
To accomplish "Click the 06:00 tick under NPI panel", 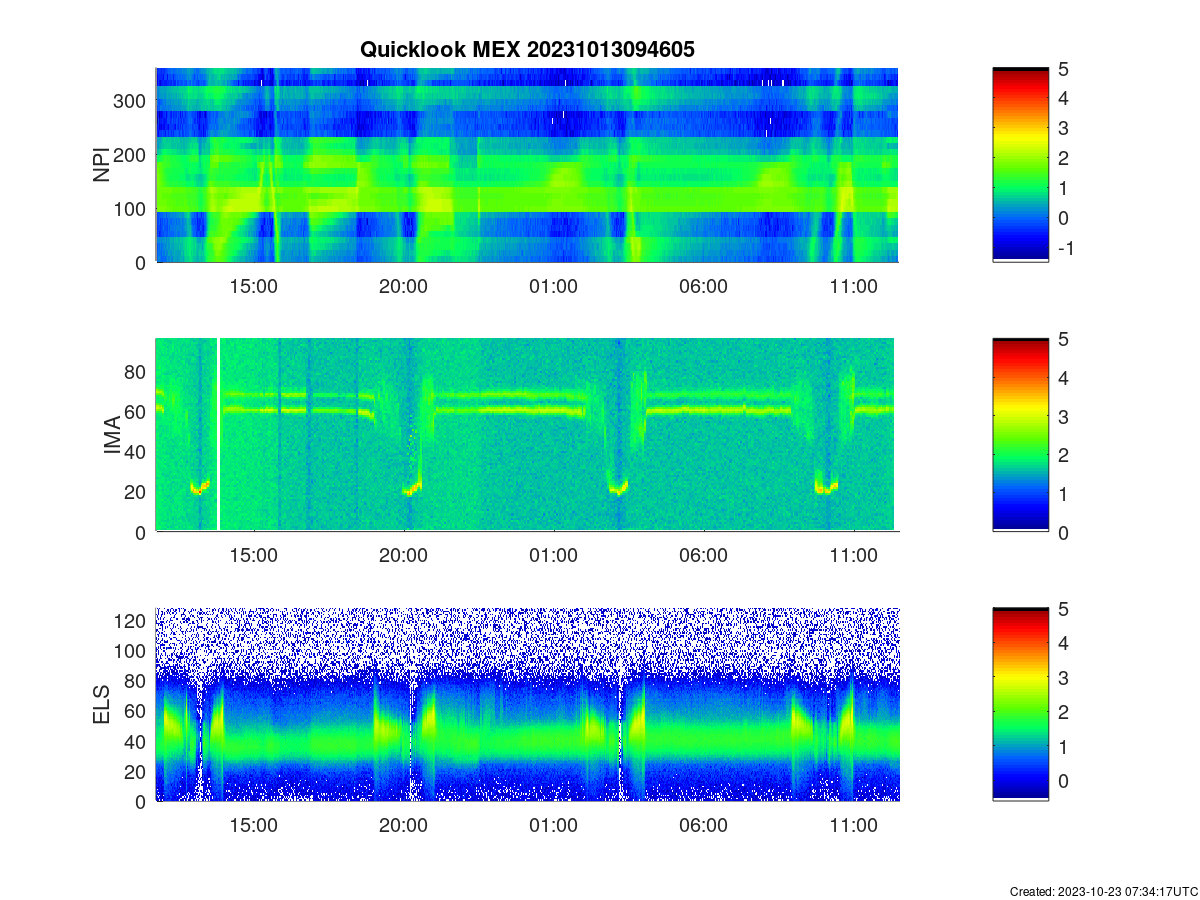I will pyautogui.click(x=704, y=285).
